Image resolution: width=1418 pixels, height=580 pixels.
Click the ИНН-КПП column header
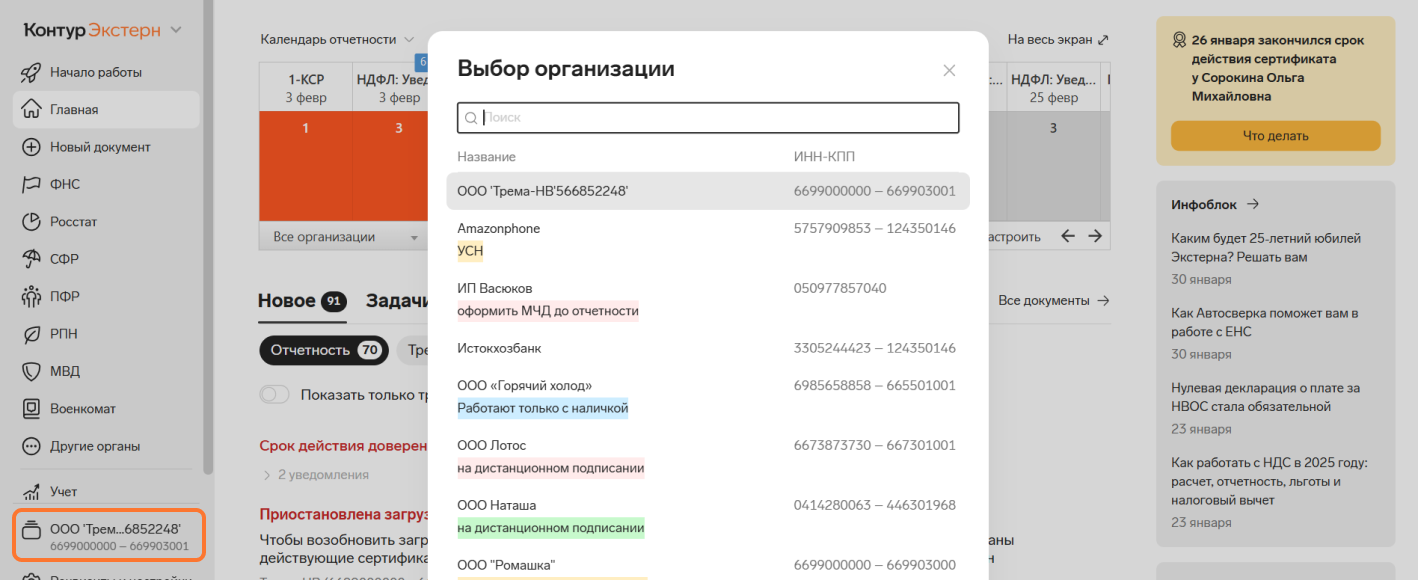coord(824,157)
